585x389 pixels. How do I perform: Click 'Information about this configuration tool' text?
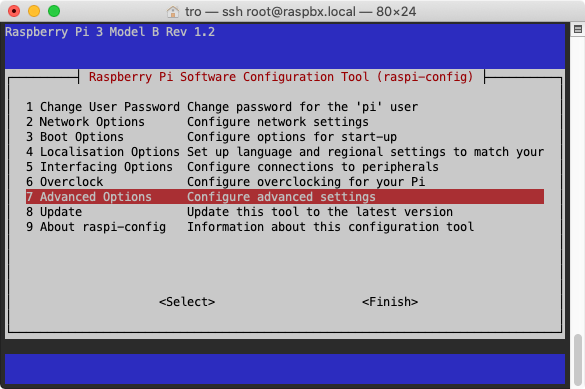330,227
